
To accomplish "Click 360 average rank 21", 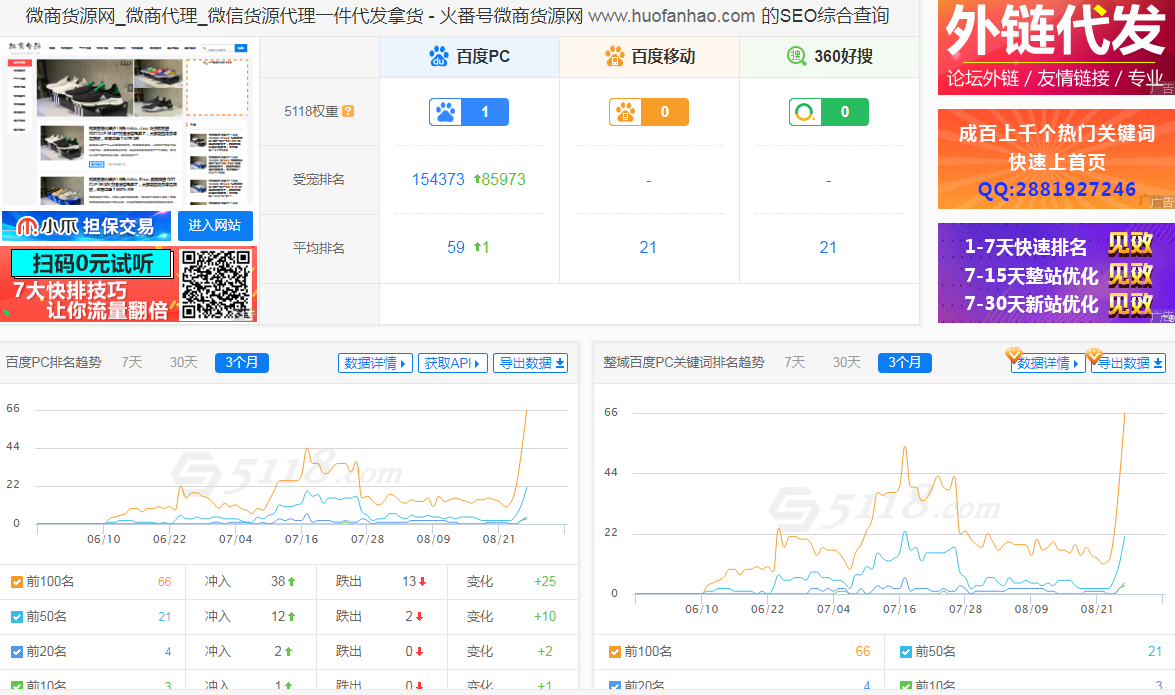I will click(828, 247).
